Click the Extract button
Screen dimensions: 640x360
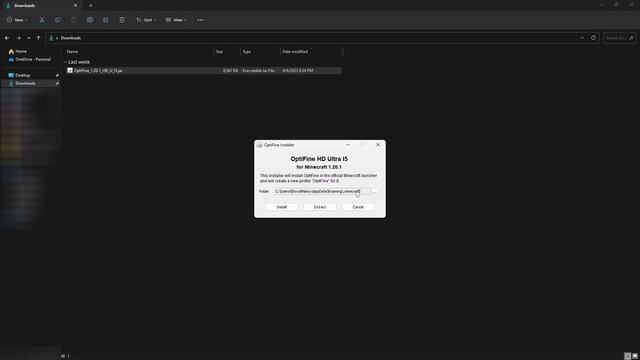320,207
